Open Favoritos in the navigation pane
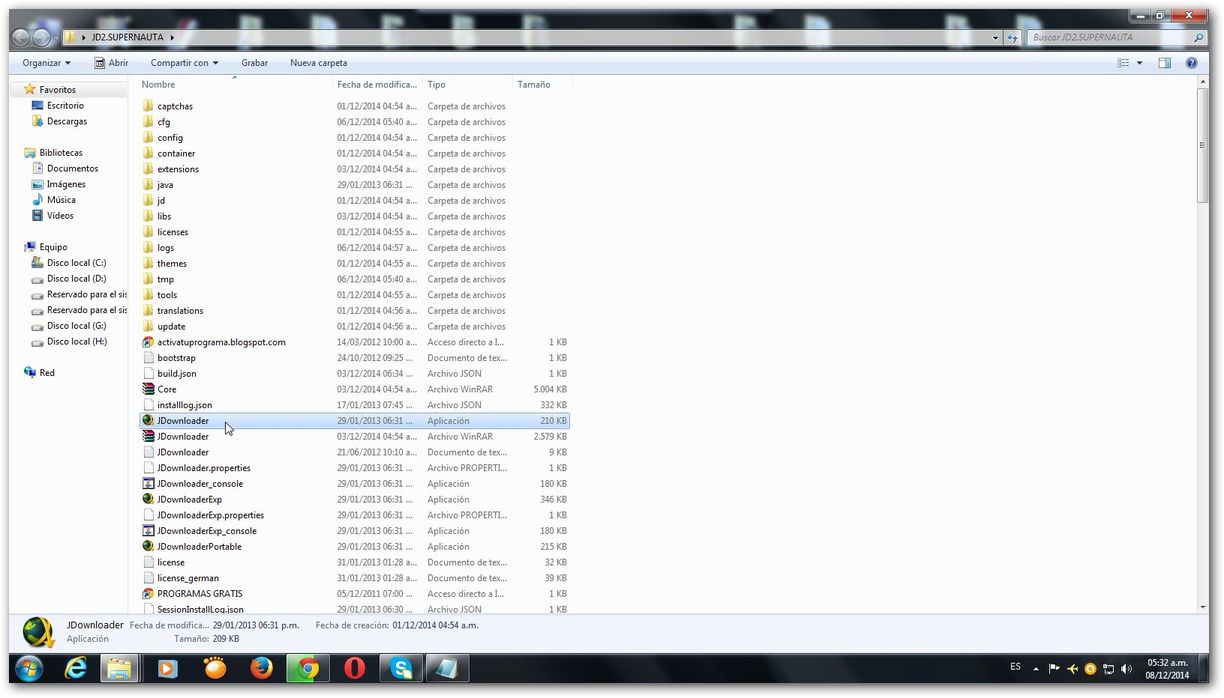1224x698 pixels. 58,90
